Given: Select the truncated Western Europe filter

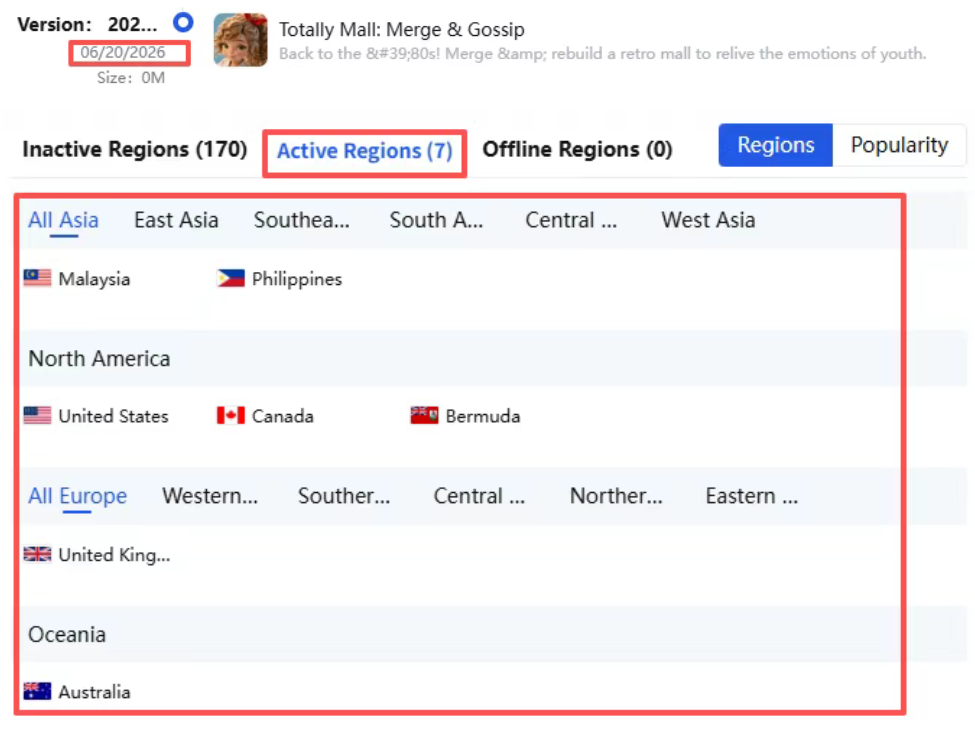Looking at the screenshot, I should (210, 496).
